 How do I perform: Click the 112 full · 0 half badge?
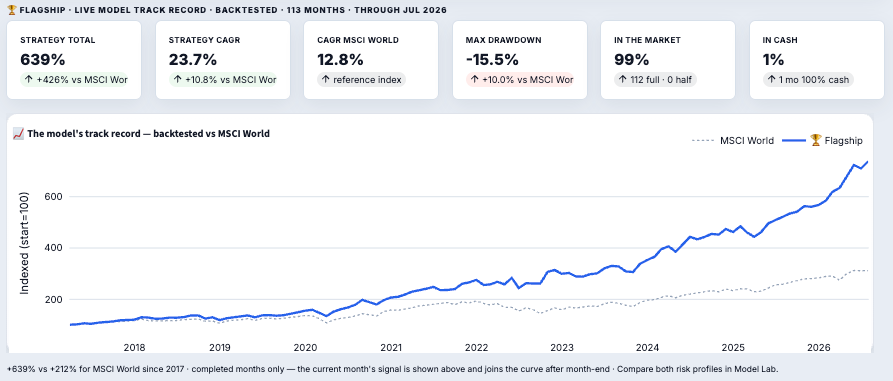[656, 80]
